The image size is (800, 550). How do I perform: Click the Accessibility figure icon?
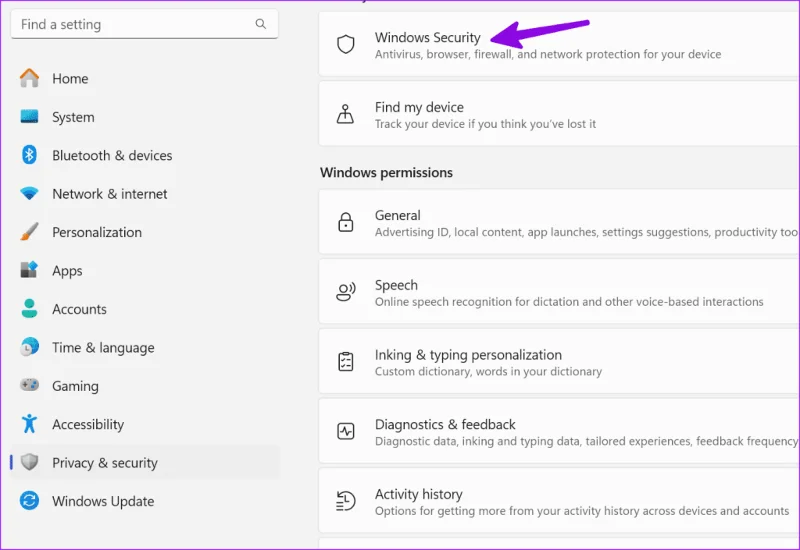point(29,423)
